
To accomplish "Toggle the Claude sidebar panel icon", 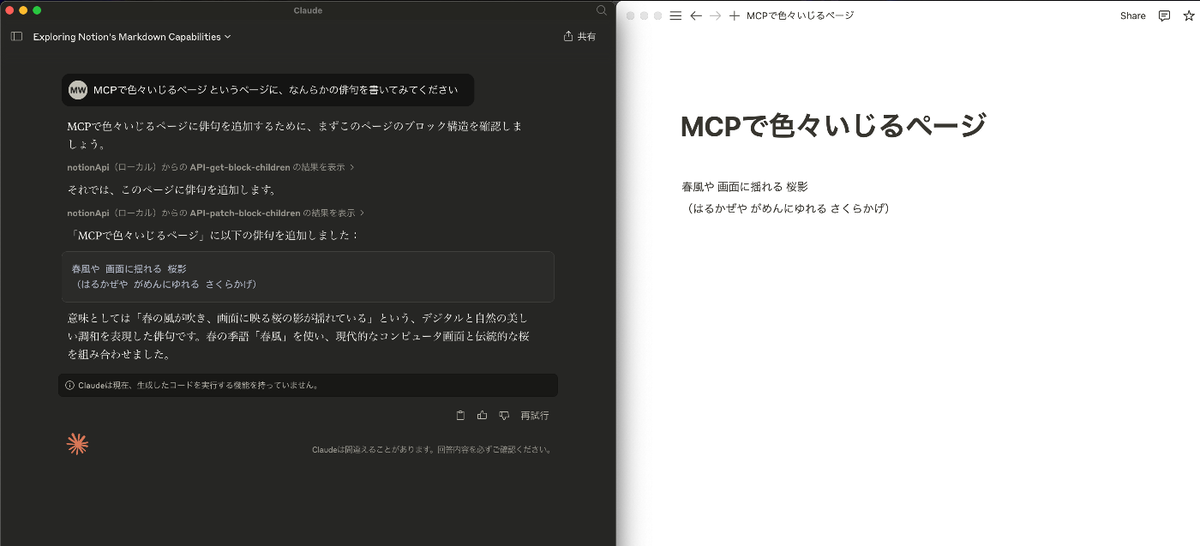I will click(16, 36).
